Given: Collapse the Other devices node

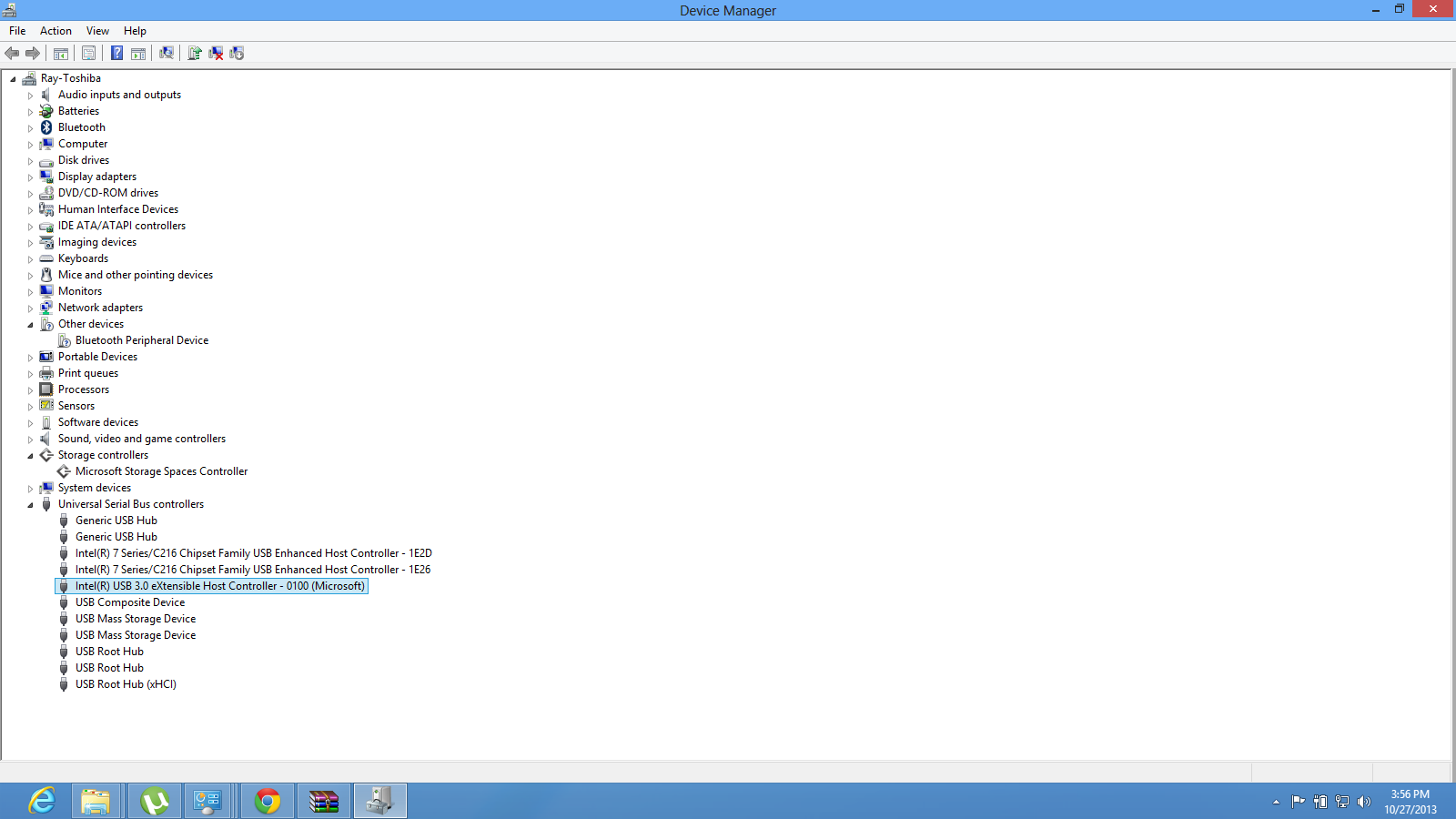Looking at the screenshot, I should [x=30, y=325].
